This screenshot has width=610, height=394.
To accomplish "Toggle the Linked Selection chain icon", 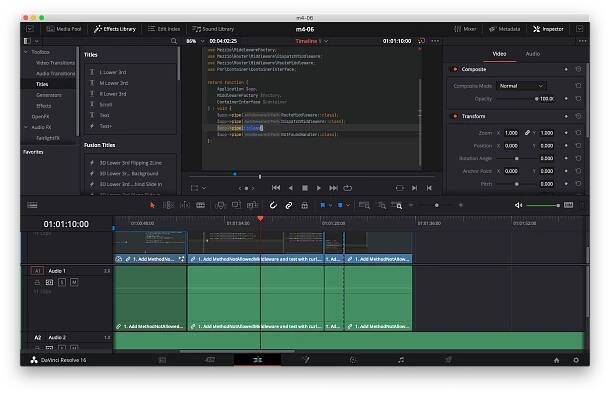I will click(x=289, y=205).
